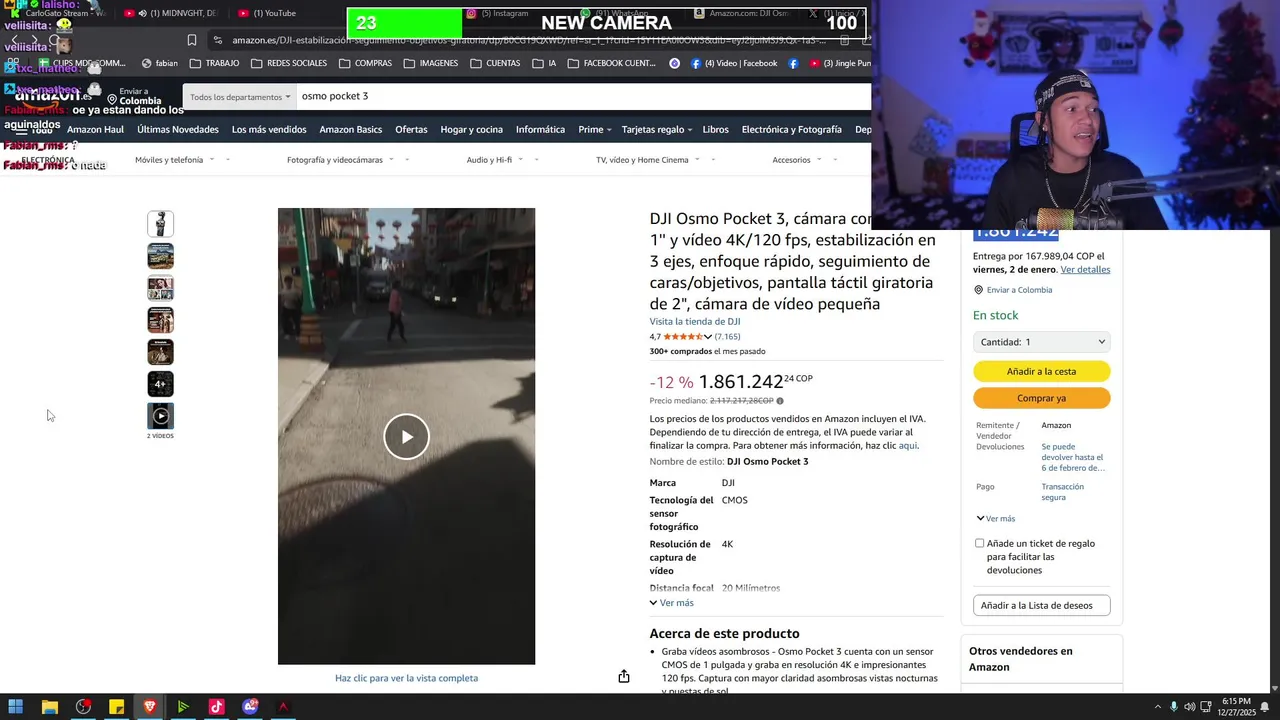Click the search field containing osmo pocket 3
Screen dimensions: 1280x720
[x=583, y=96]
